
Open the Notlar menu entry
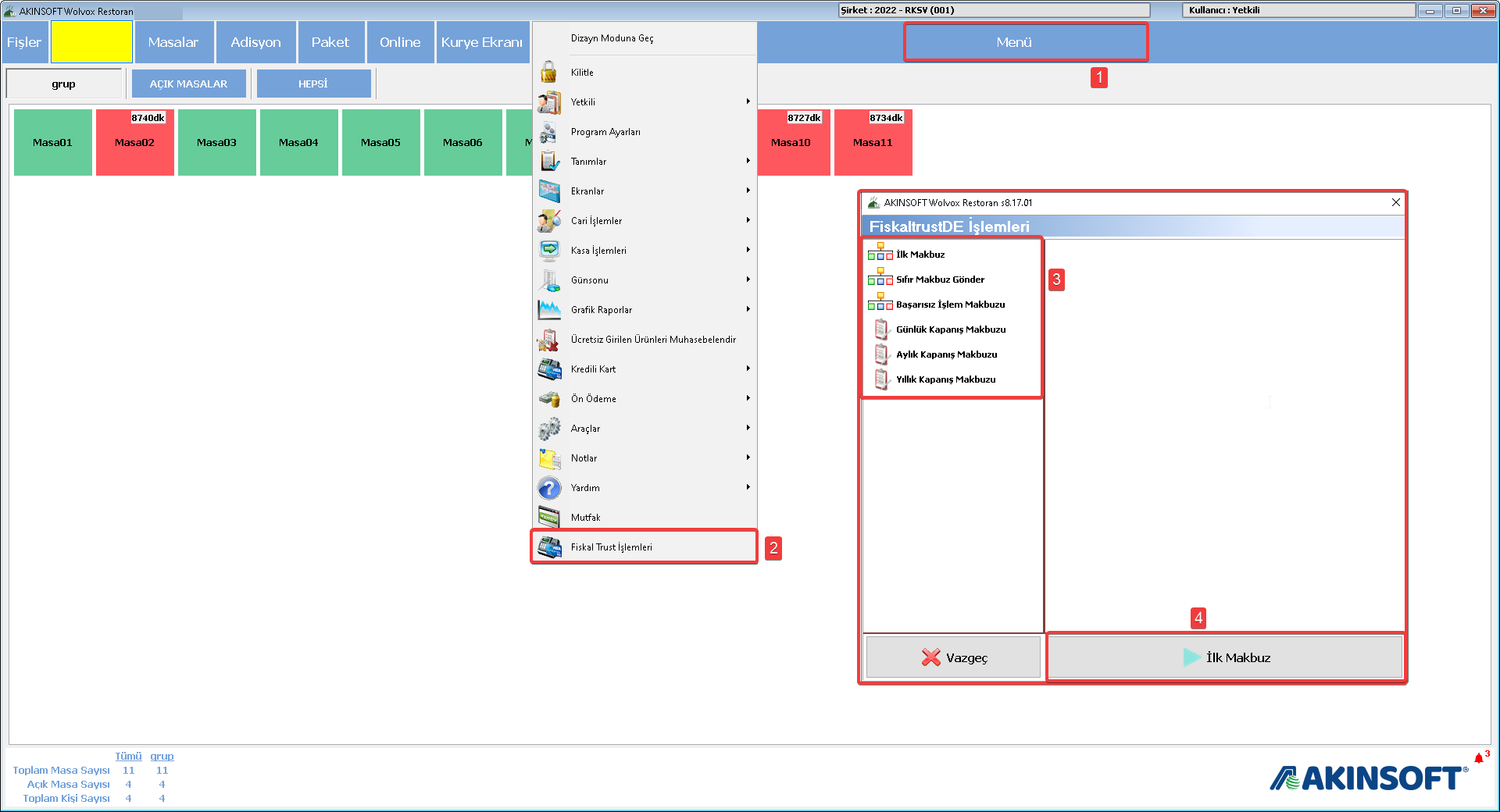coord(645,458)
